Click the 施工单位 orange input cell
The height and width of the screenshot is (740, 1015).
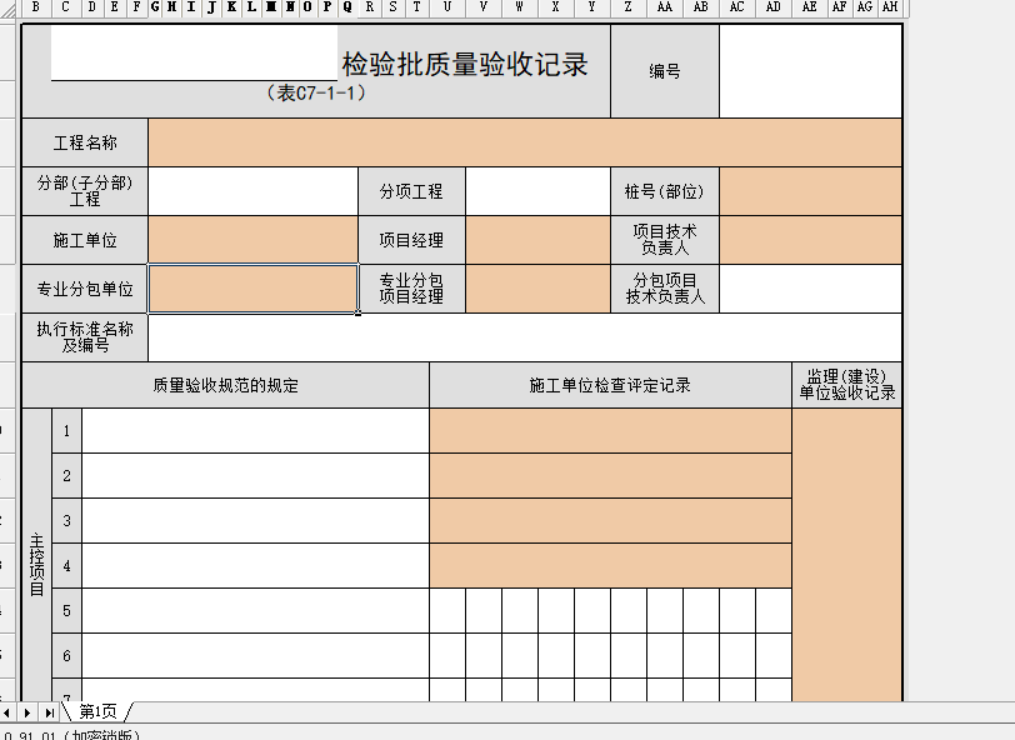point(253,240)
